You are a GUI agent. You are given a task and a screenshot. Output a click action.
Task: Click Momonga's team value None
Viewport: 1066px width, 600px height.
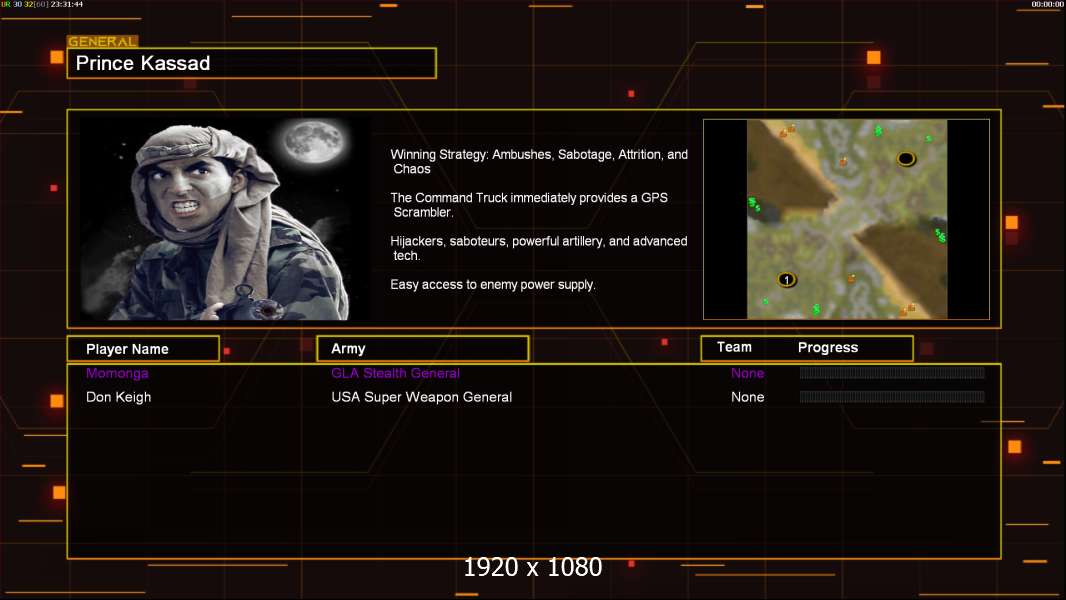point(747,373)
